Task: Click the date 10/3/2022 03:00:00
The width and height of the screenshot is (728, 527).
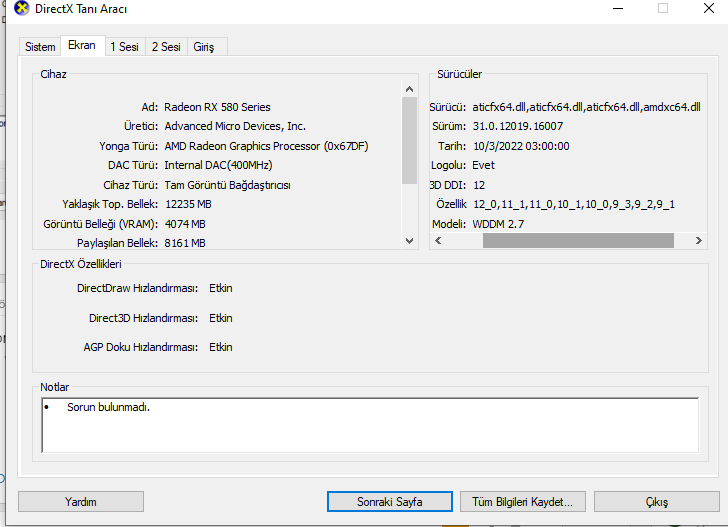Action: (521, 146)
